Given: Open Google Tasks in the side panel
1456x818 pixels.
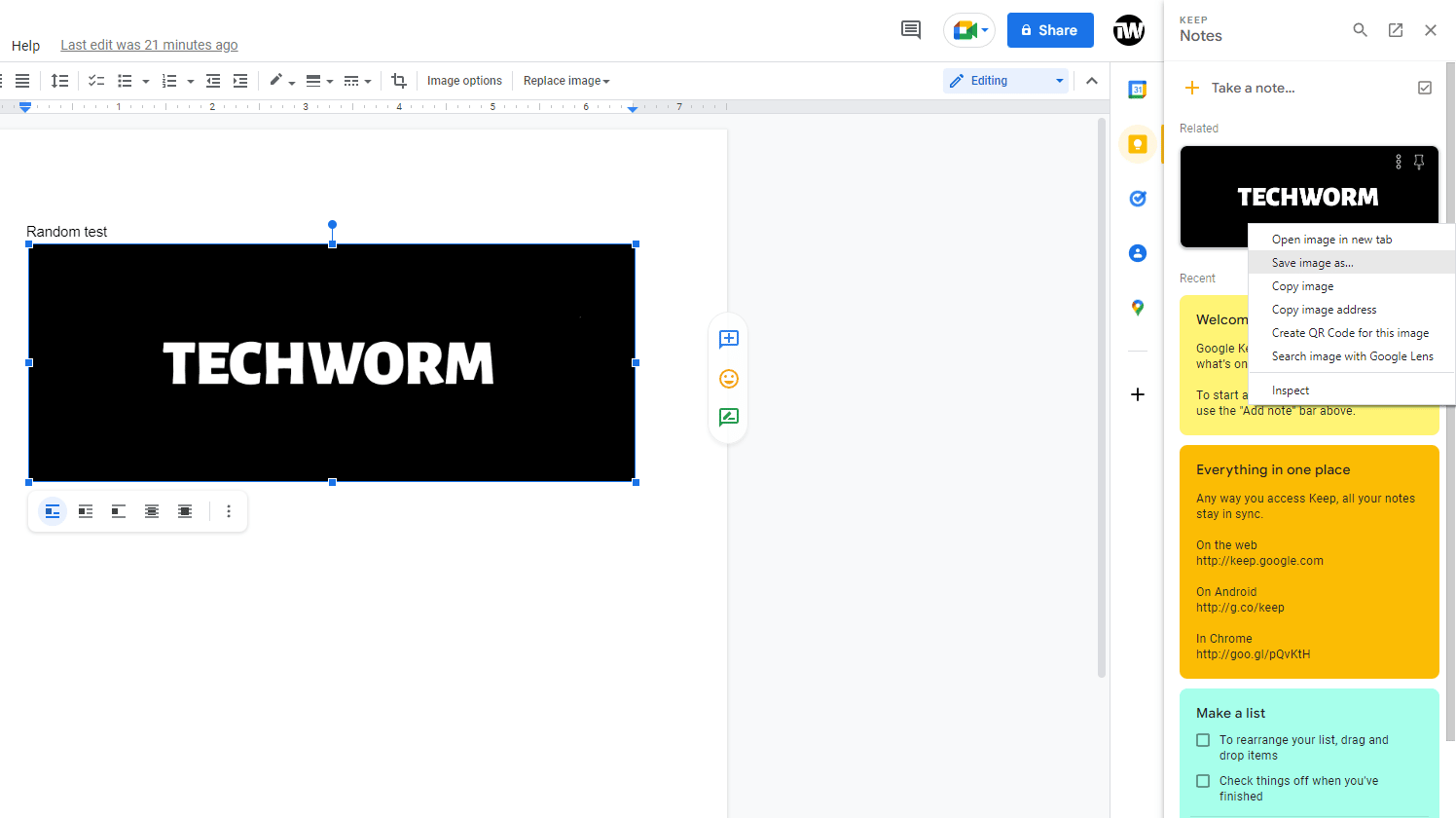Looking at the screenshot, I should (x=1137, y=199).
